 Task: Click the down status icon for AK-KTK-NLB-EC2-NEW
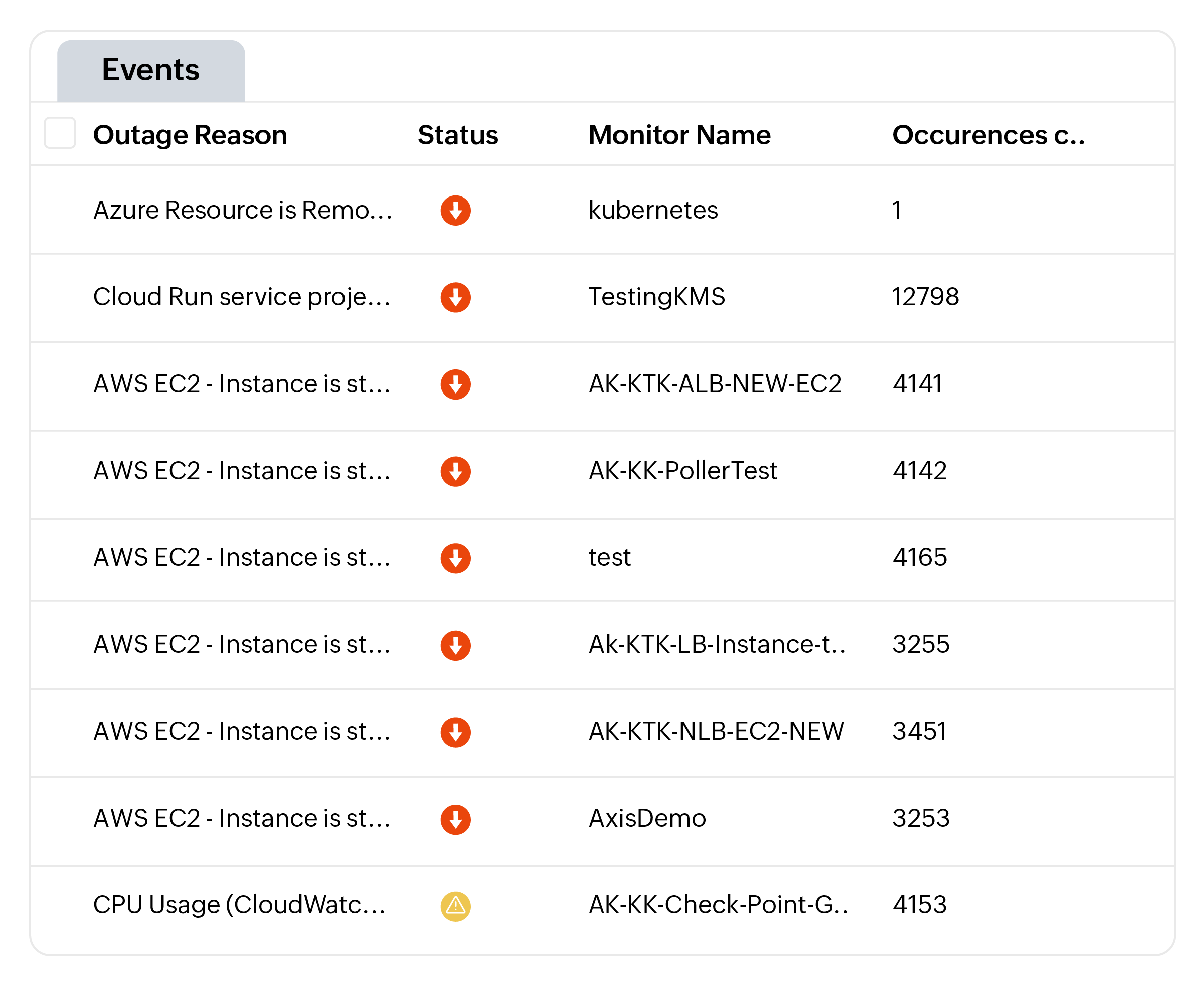456,732
